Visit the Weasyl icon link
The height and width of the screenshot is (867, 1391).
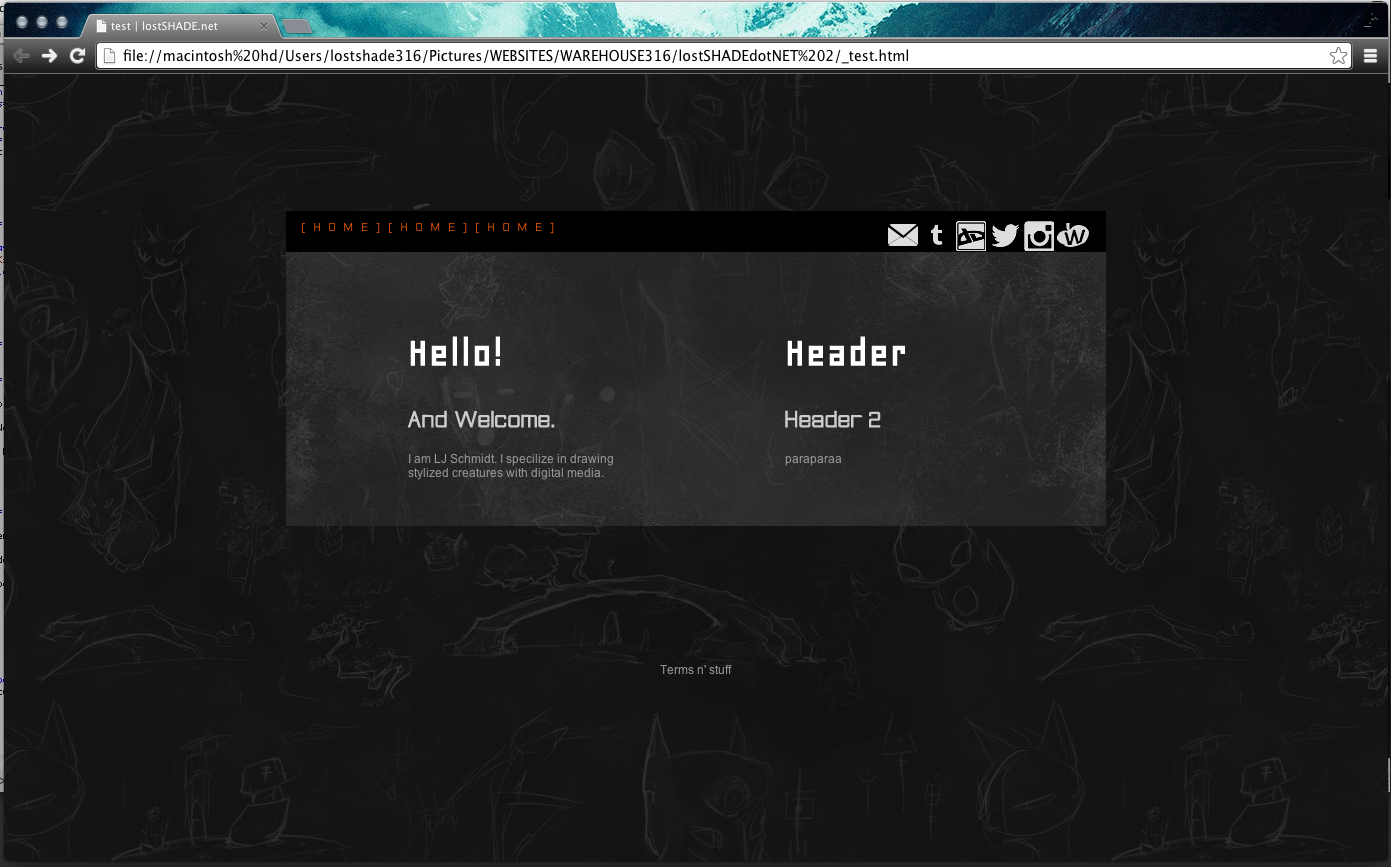(1073, 235)
